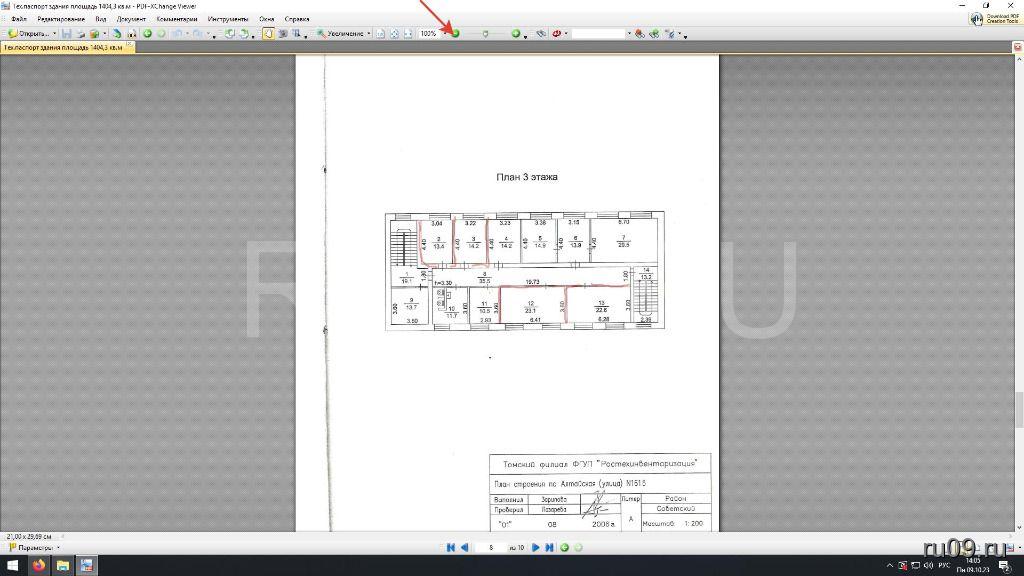Go to the first page
The height and width of the screenshot is (576, 1024).
point(451,547)
